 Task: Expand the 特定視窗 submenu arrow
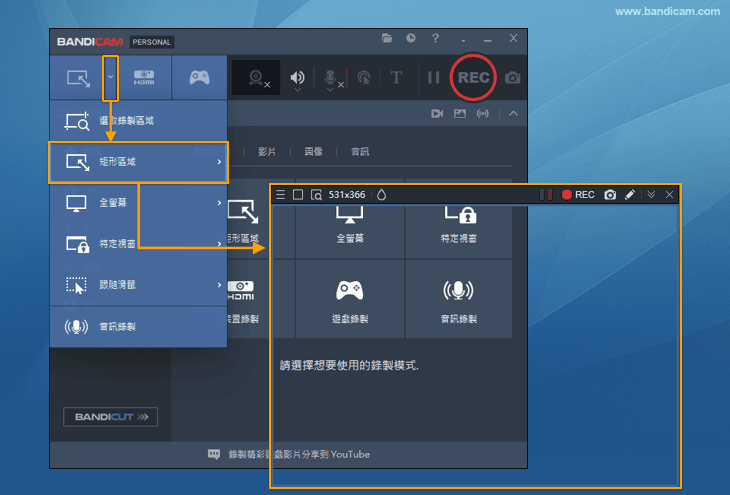(x=219, y=244)
